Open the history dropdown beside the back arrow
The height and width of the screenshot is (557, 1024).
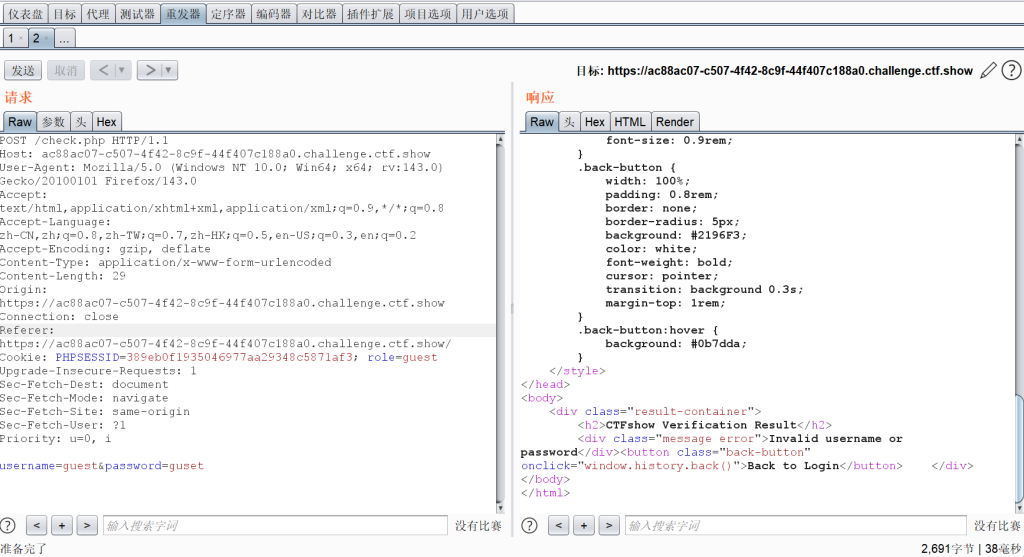[x=122, y=70]
